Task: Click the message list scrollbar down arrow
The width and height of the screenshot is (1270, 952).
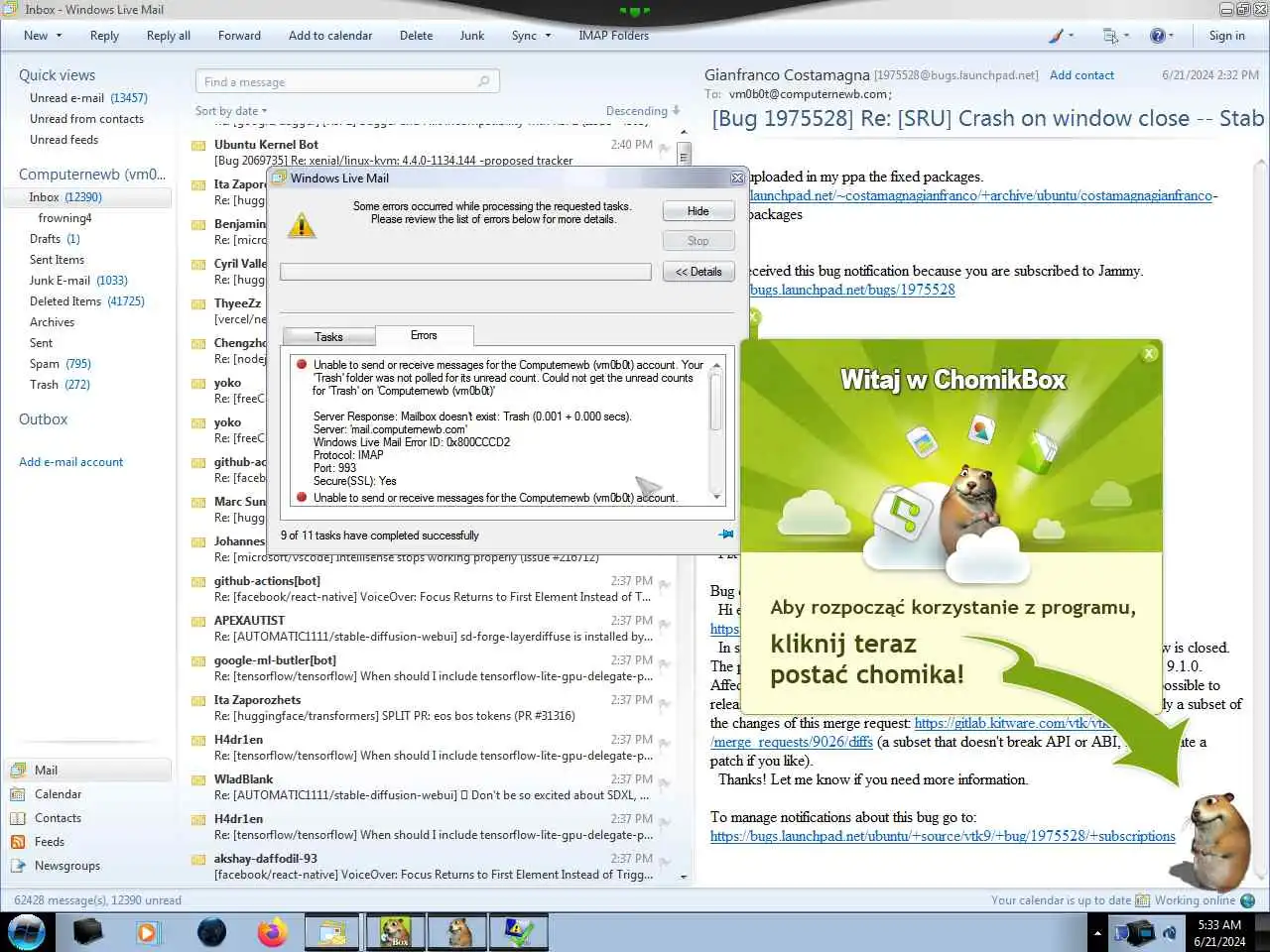Action: [x=684, y=877]
